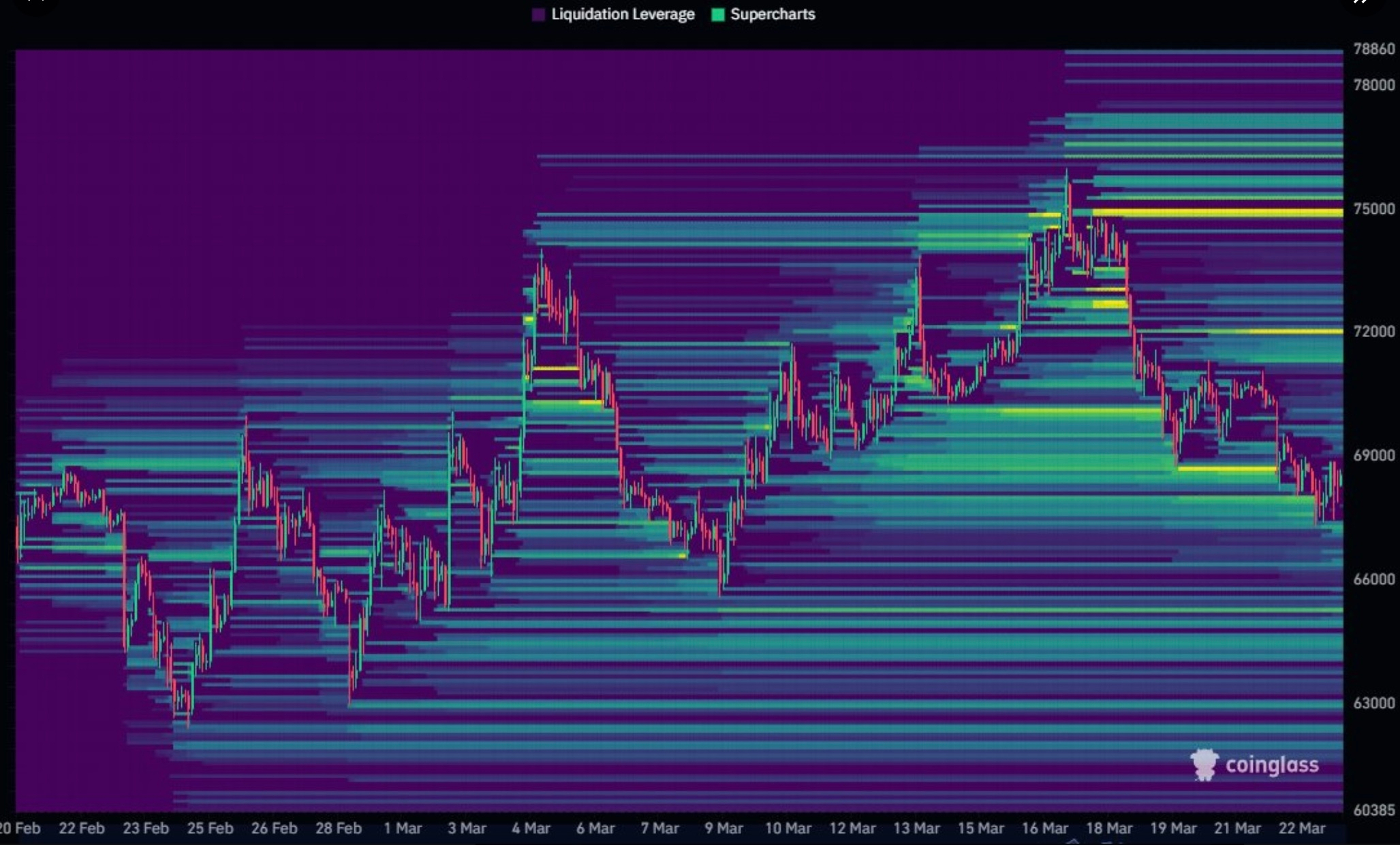Viewport: 1400px width, 845px height.
Task: Click the 22 Feb axis label
Action: coord(81,829)
